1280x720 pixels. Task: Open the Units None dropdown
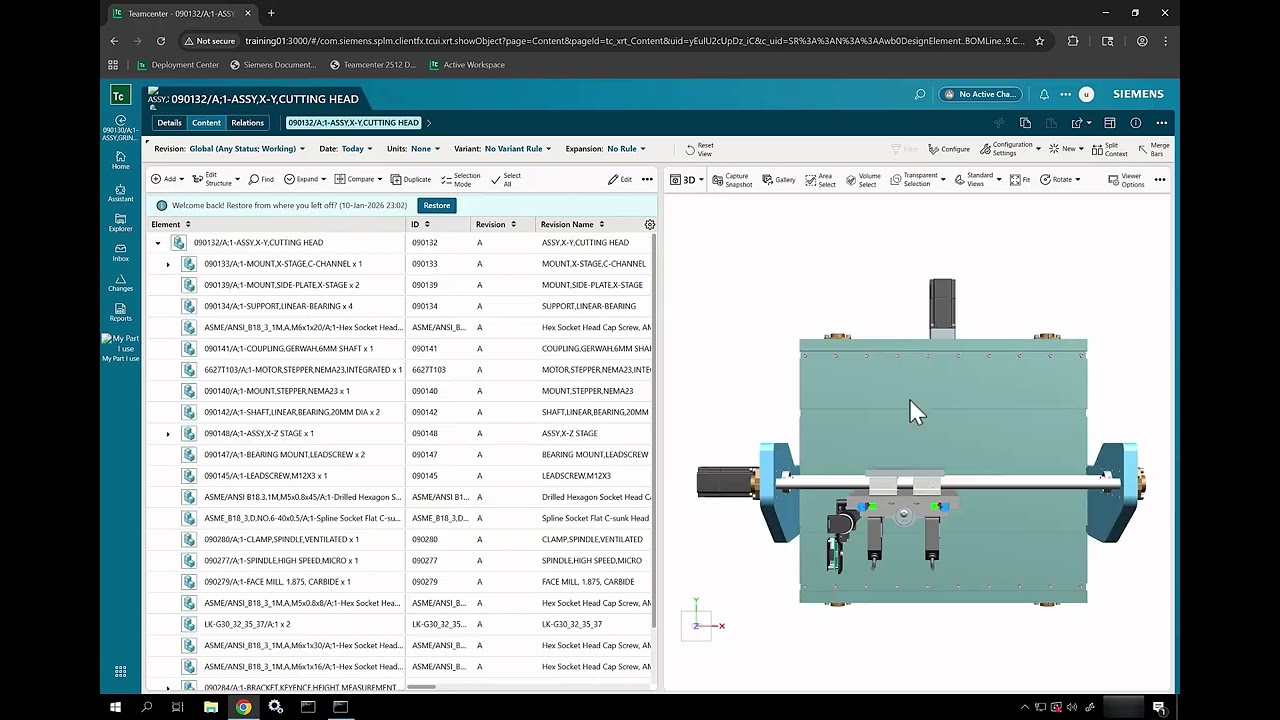click(425, 149)
